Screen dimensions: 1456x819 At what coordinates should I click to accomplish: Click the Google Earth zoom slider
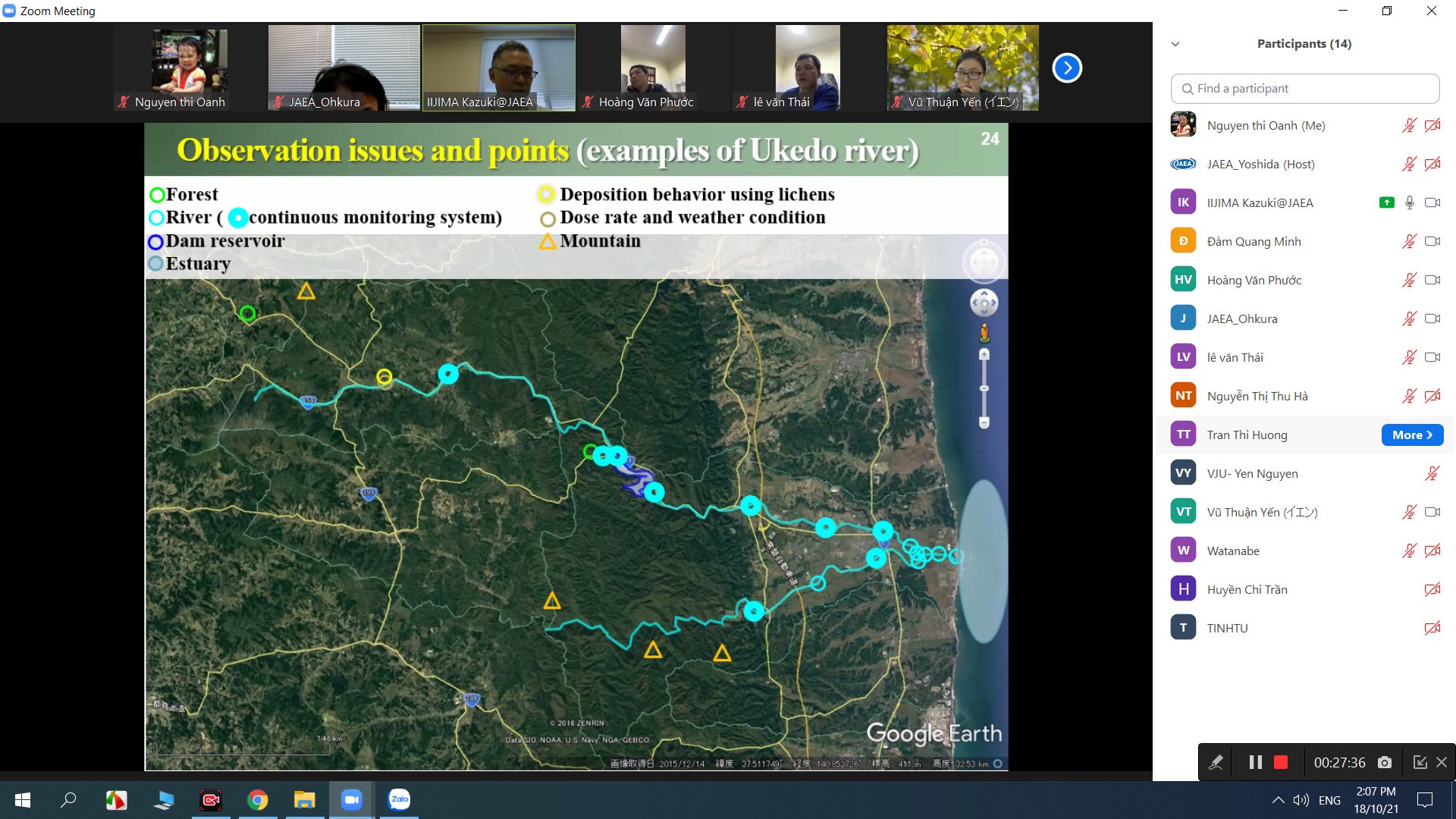tap(984, 388)
